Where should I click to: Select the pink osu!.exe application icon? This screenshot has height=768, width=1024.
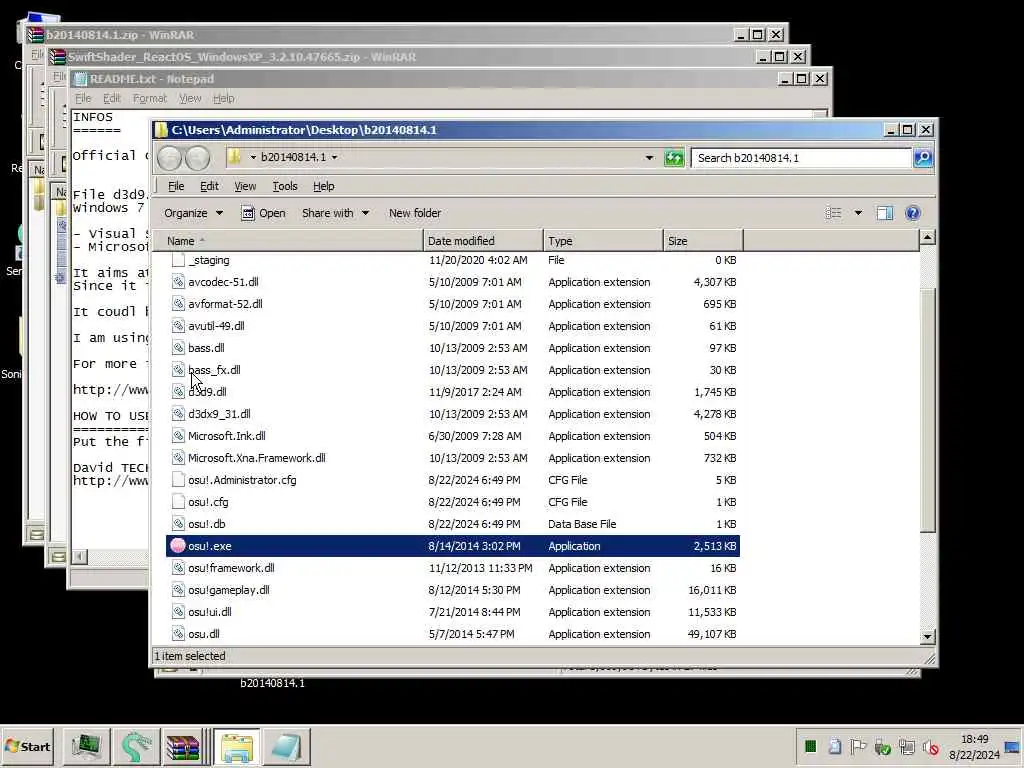coord(178,545)
